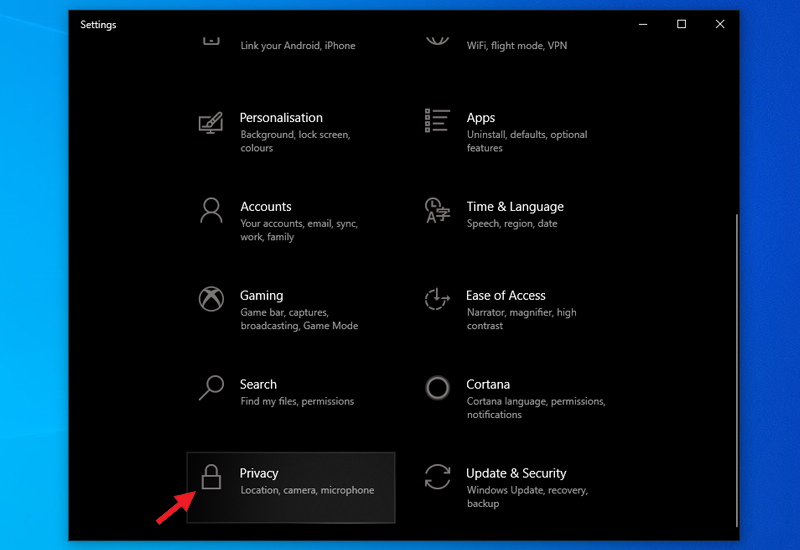Open the Personalisation monitor-and-pen icon
Image resolution: width=800 pixels, height=550 pixels.
tap(211, 122)
